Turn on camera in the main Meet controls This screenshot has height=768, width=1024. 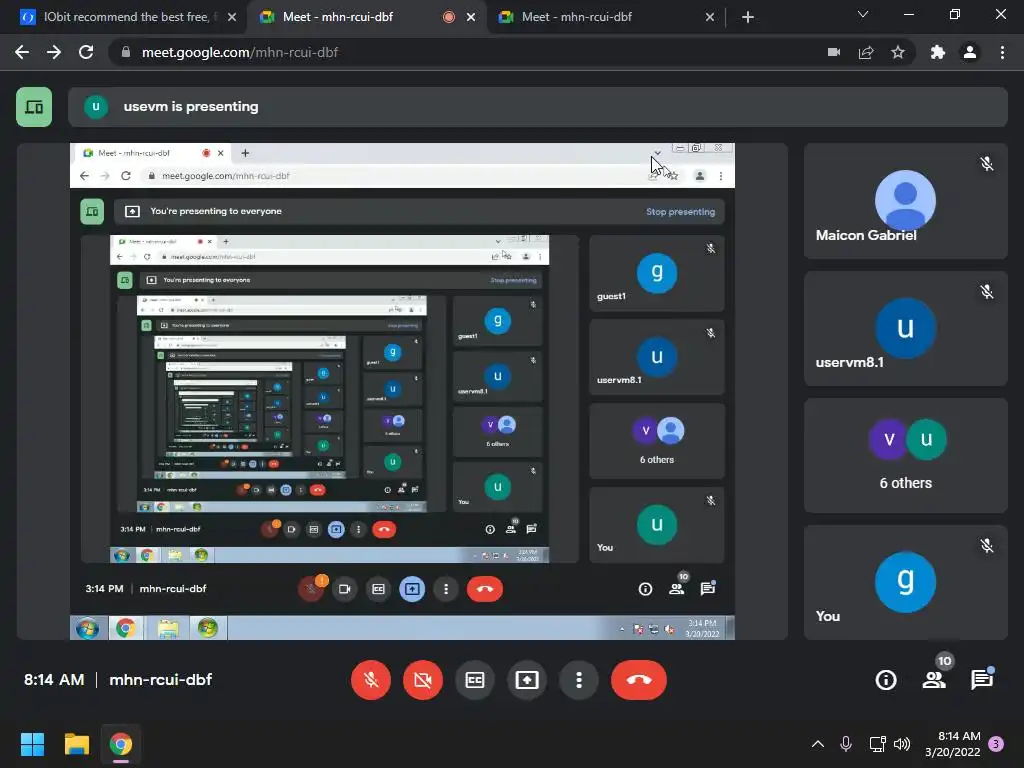point(423,680)
